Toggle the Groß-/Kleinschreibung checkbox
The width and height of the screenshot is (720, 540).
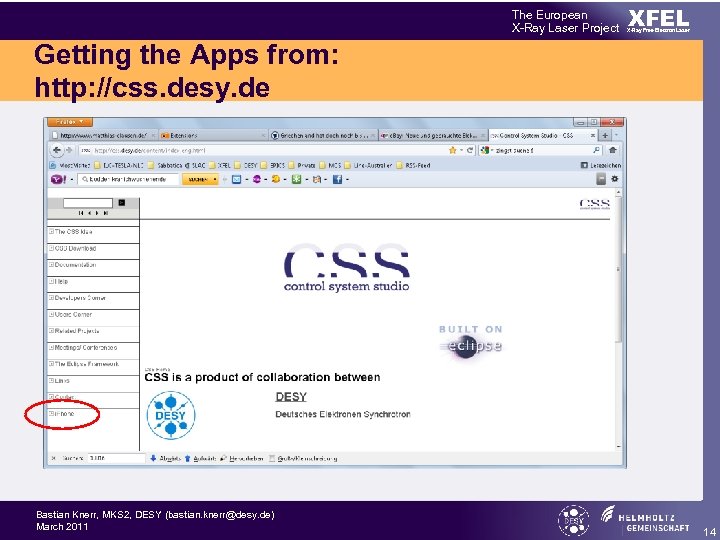tap(271, 458)
